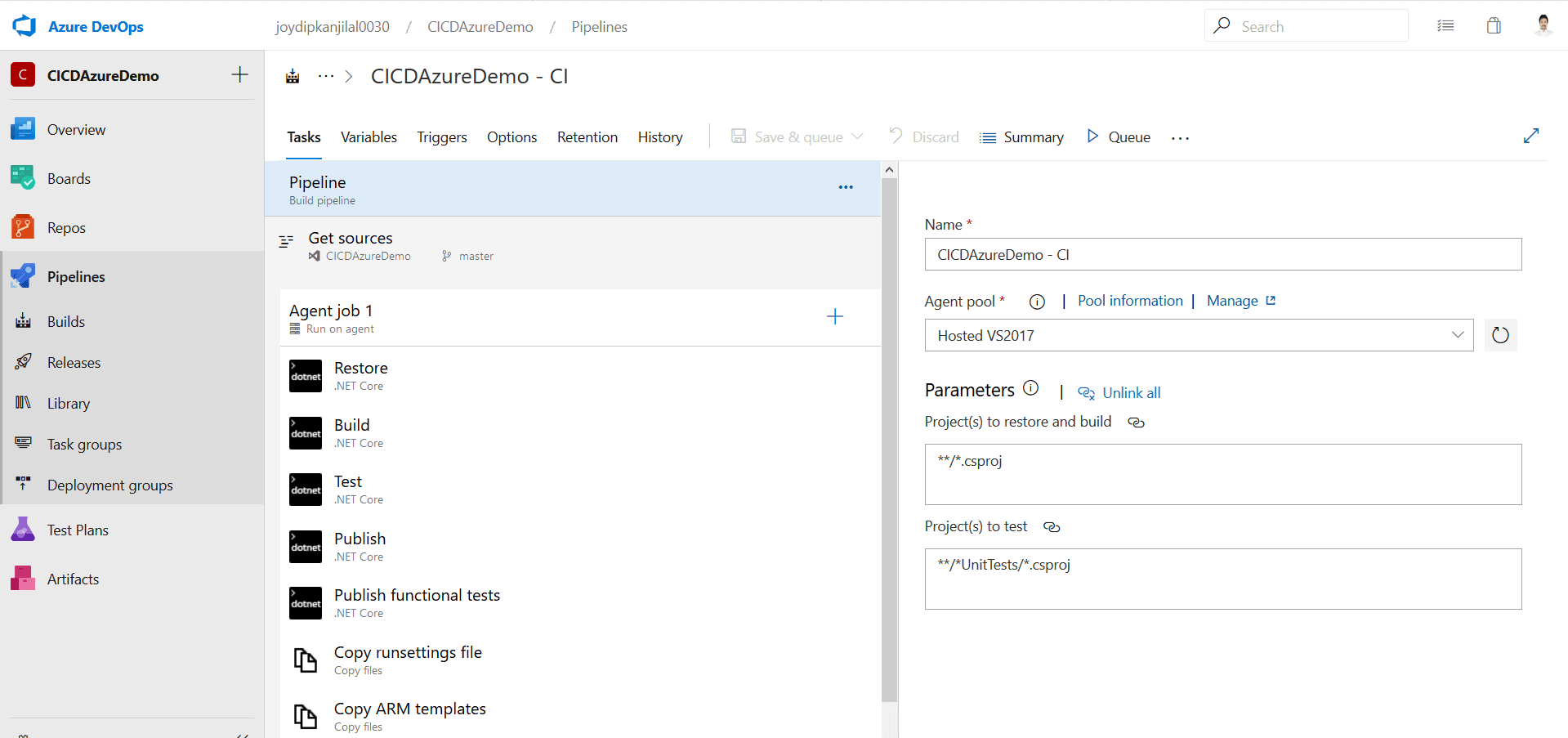Edit the pipeline Name field

coord(1223,254)
